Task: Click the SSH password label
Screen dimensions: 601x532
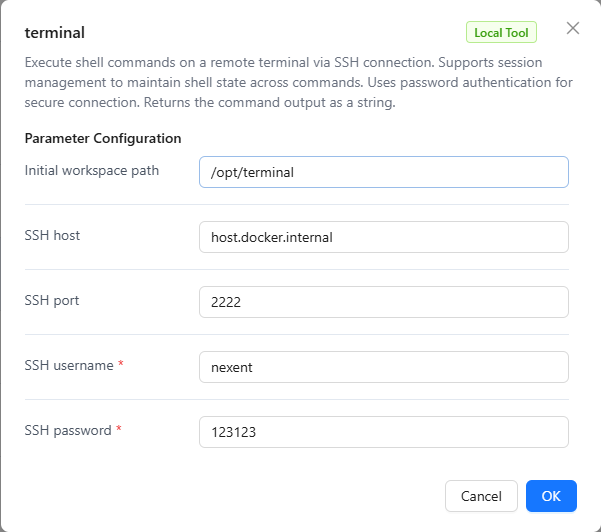Action: pyautogui.click(x=68, y=431)
